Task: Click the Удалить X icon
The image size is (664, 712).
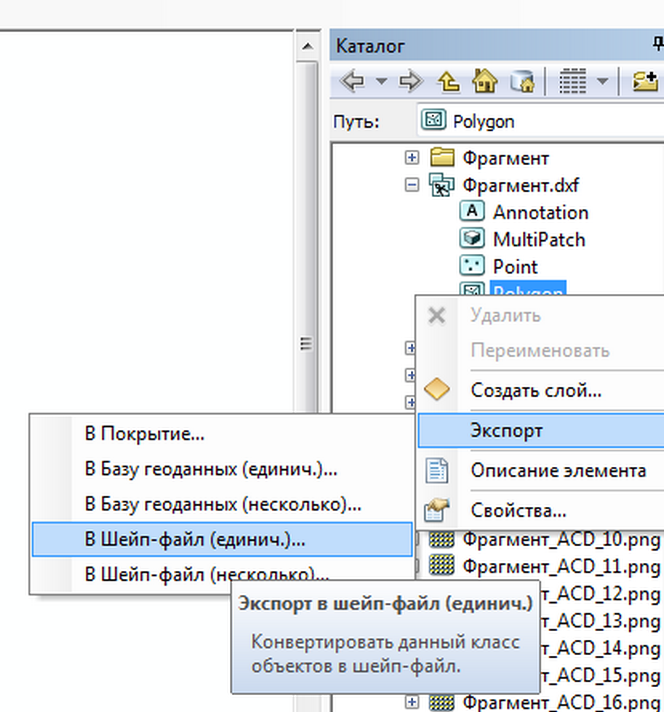Action: click(x=437, y=315)
